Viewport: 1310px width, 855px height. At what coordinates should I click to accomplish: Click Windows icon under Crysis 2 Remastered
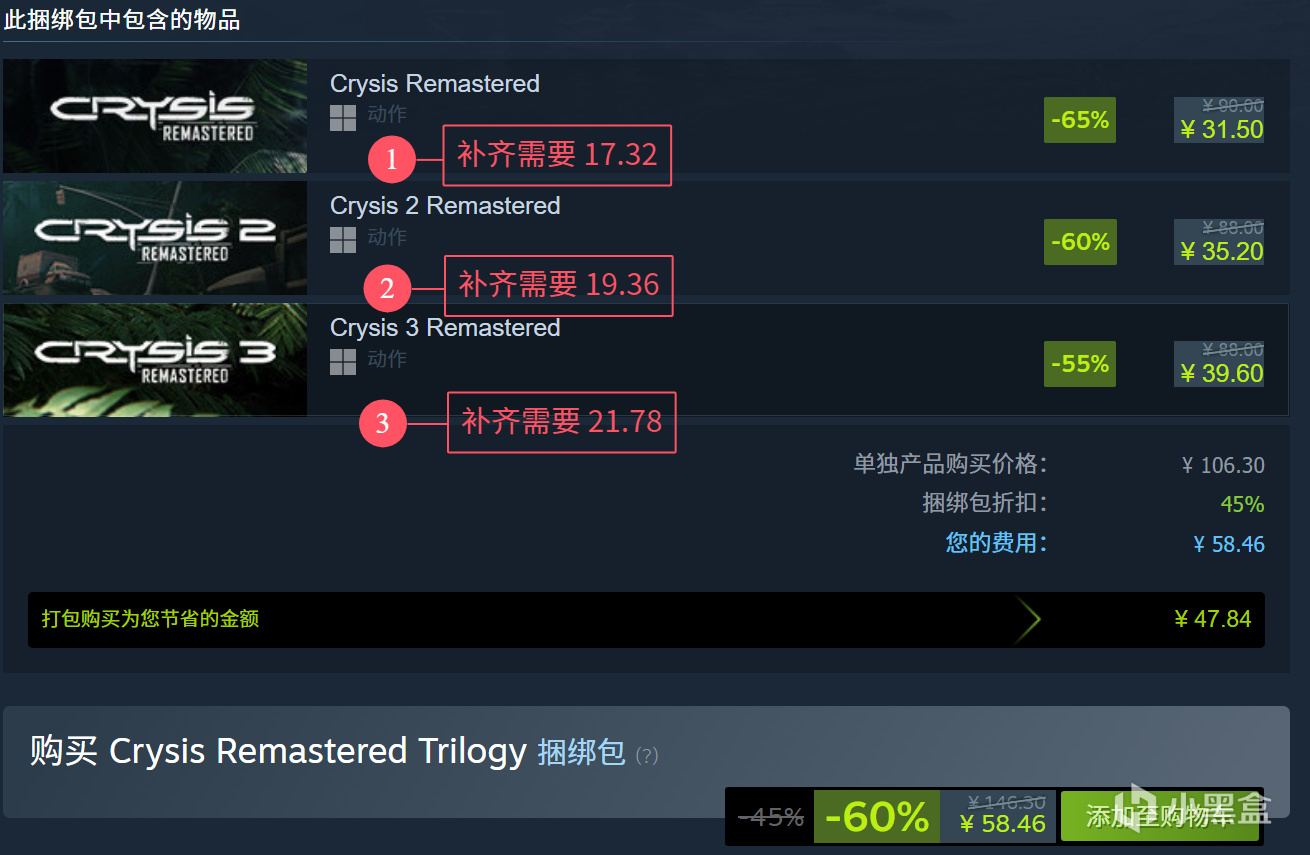[343, 240]
